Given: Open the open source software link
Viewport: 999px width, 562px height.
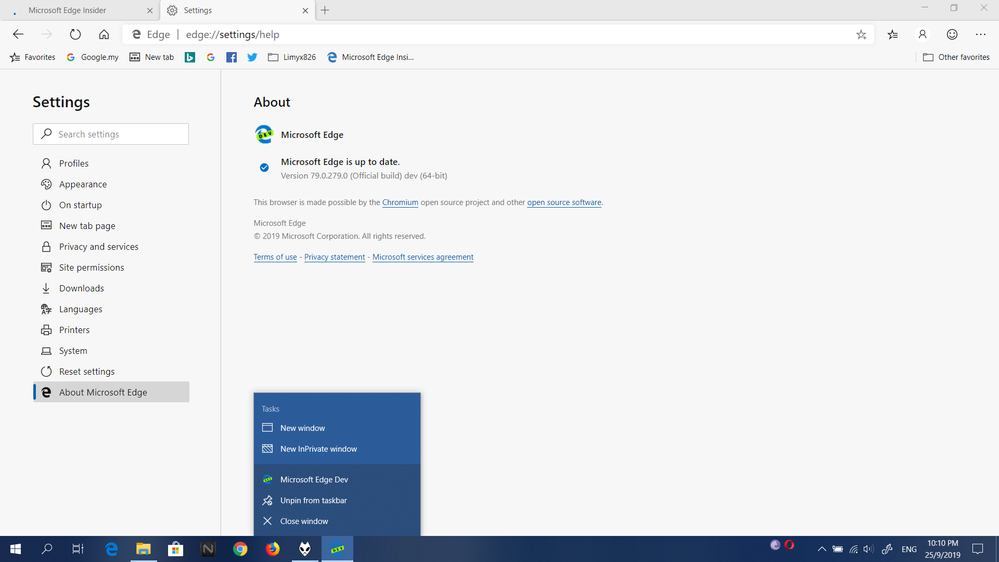Looking at the screenshot, I should coord(564,203).
